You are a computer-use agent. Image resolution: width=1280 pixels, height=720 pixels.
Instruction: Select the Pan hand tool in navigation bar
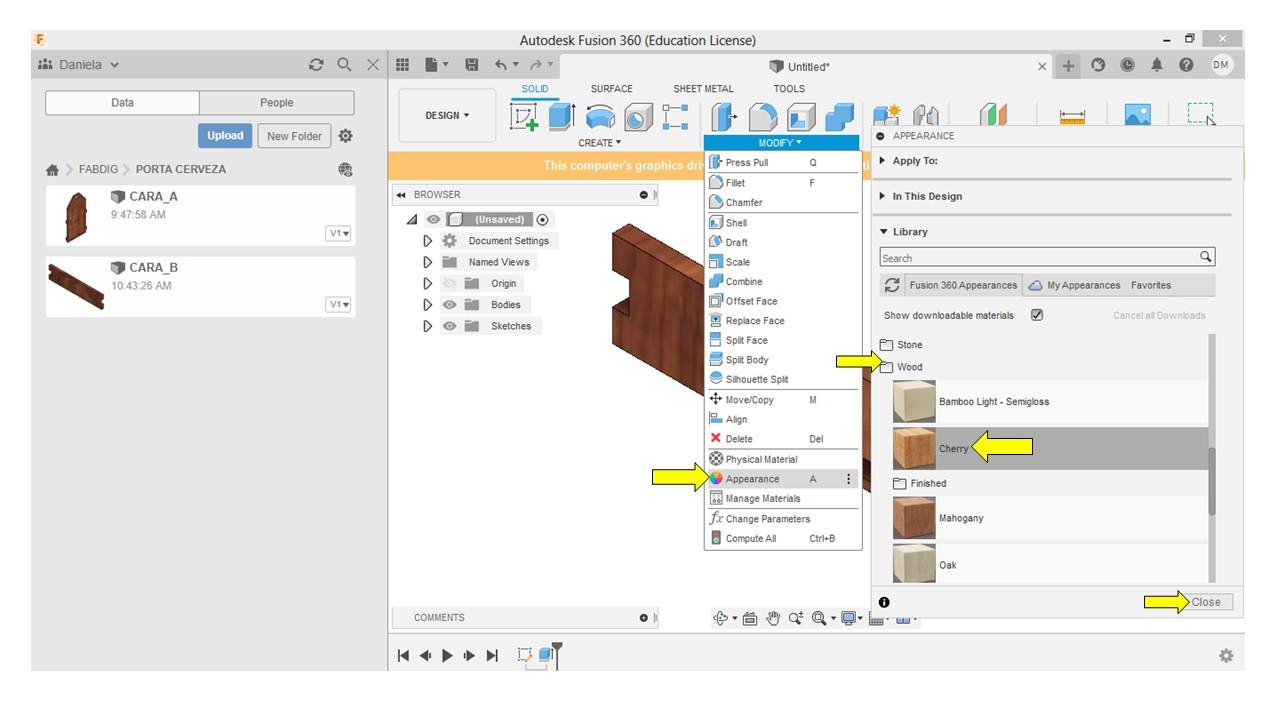(773, 618)
